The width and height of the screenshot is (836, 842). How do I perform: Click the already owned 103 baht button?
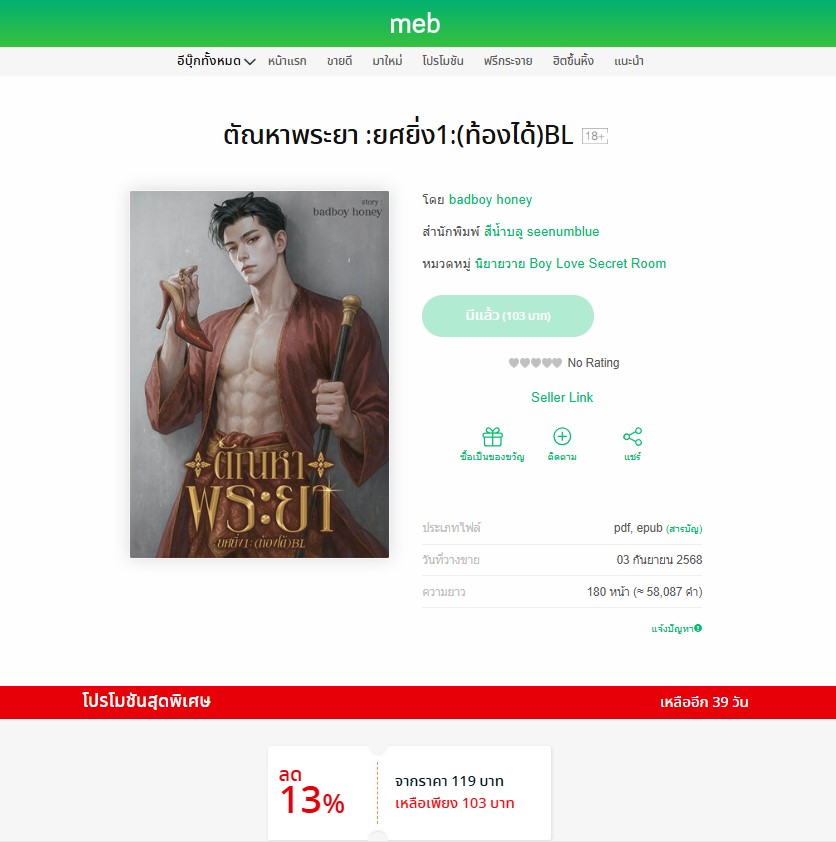point(508,316)
